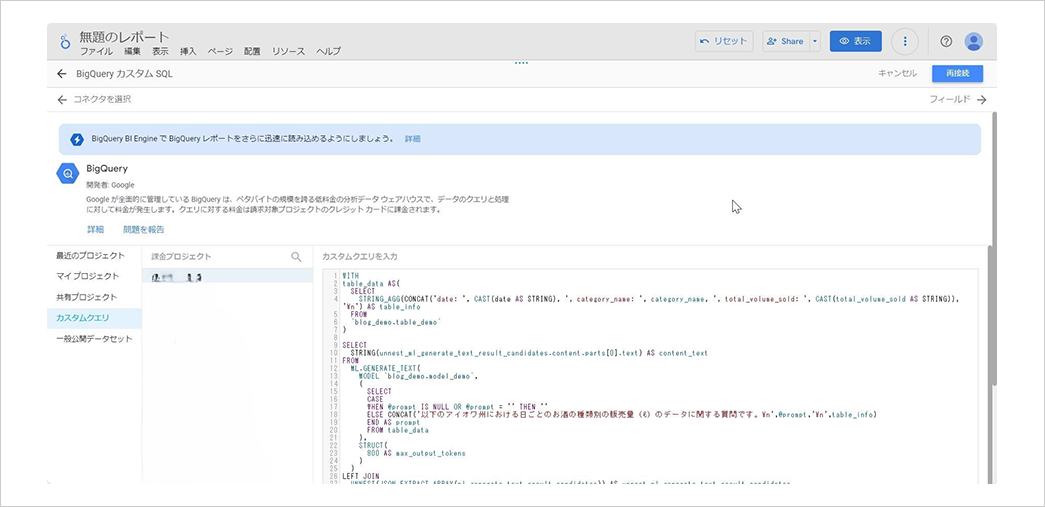This screenshot has width=1045, height=507.
Task: Open the user account avatar
Action: point(974,41)
